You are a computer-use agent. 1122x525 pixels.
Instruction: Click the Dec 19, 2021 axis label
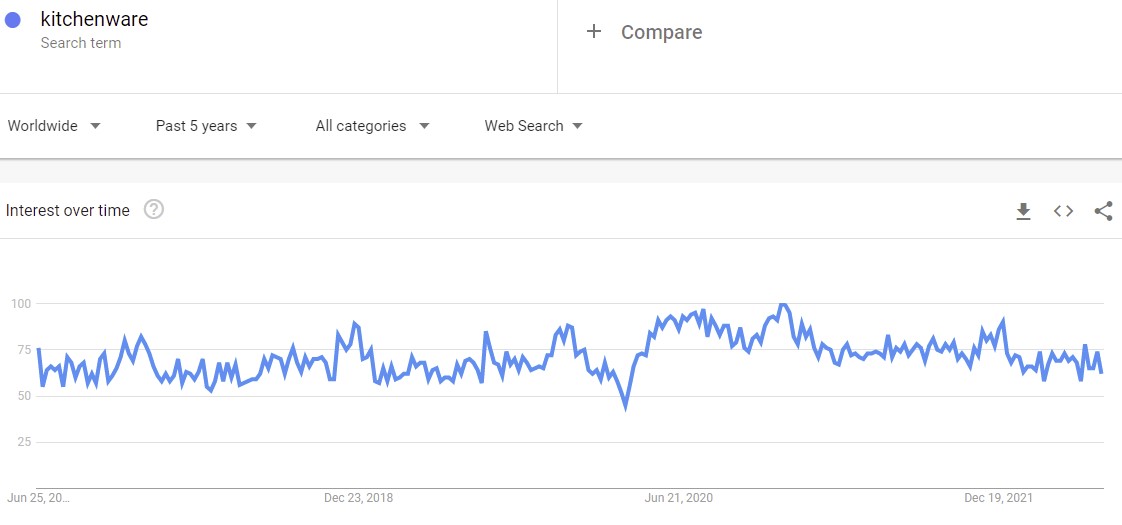pyautogui.click(x=998, y=497)
